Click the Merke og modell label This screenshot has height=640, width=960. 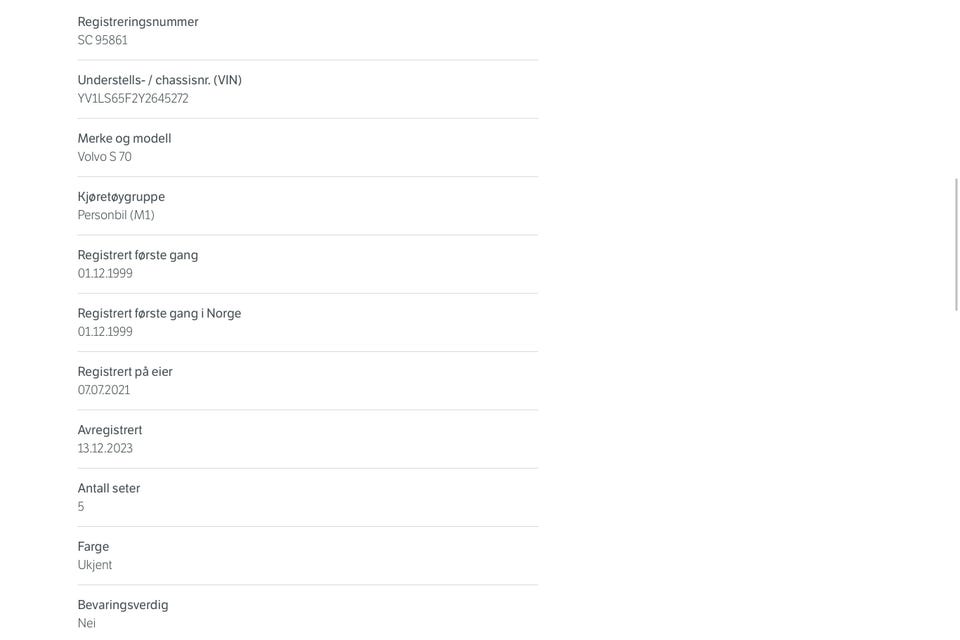124,139
